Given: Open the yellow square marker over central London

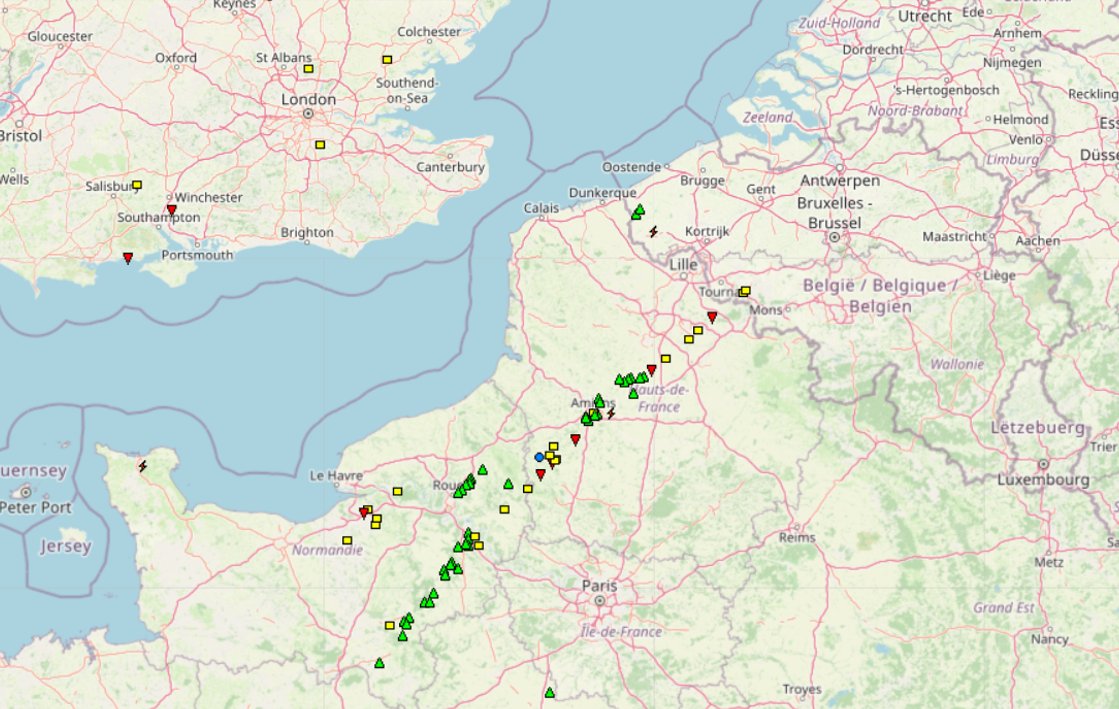Looking at the screenshot, I should click(318, 145).
